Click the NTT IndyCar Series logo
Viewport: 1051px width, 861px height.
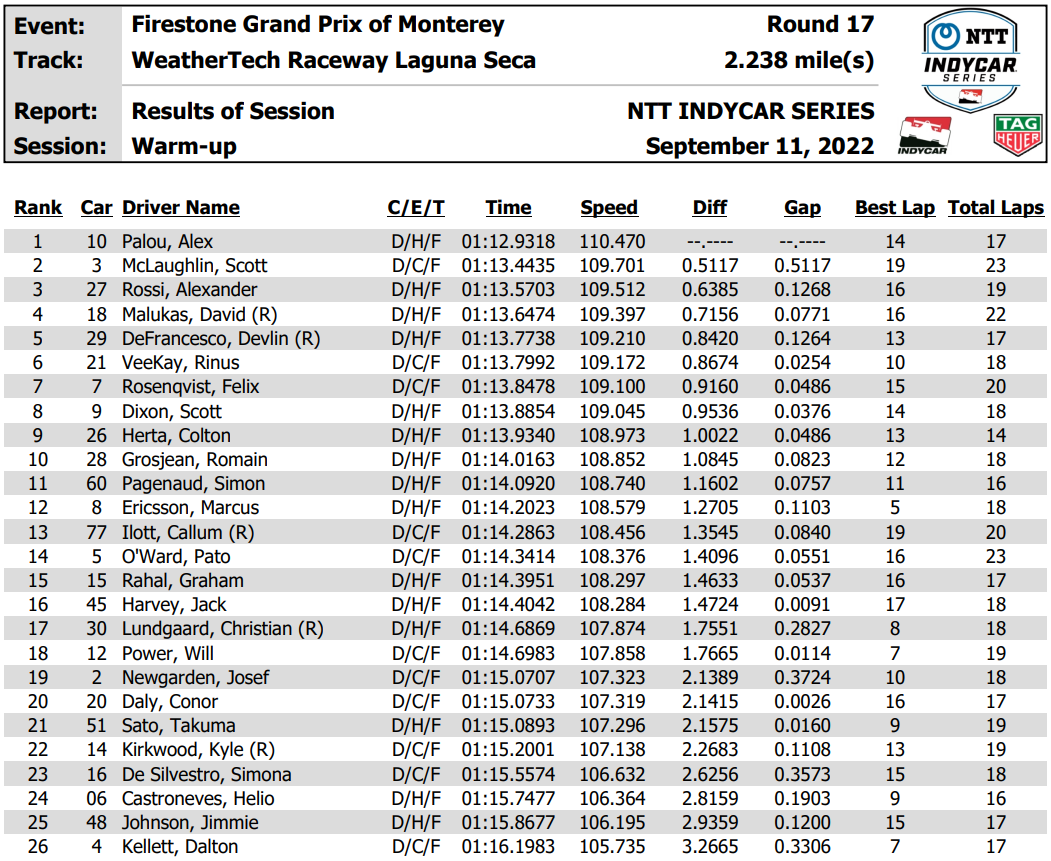tap(970, 61)
